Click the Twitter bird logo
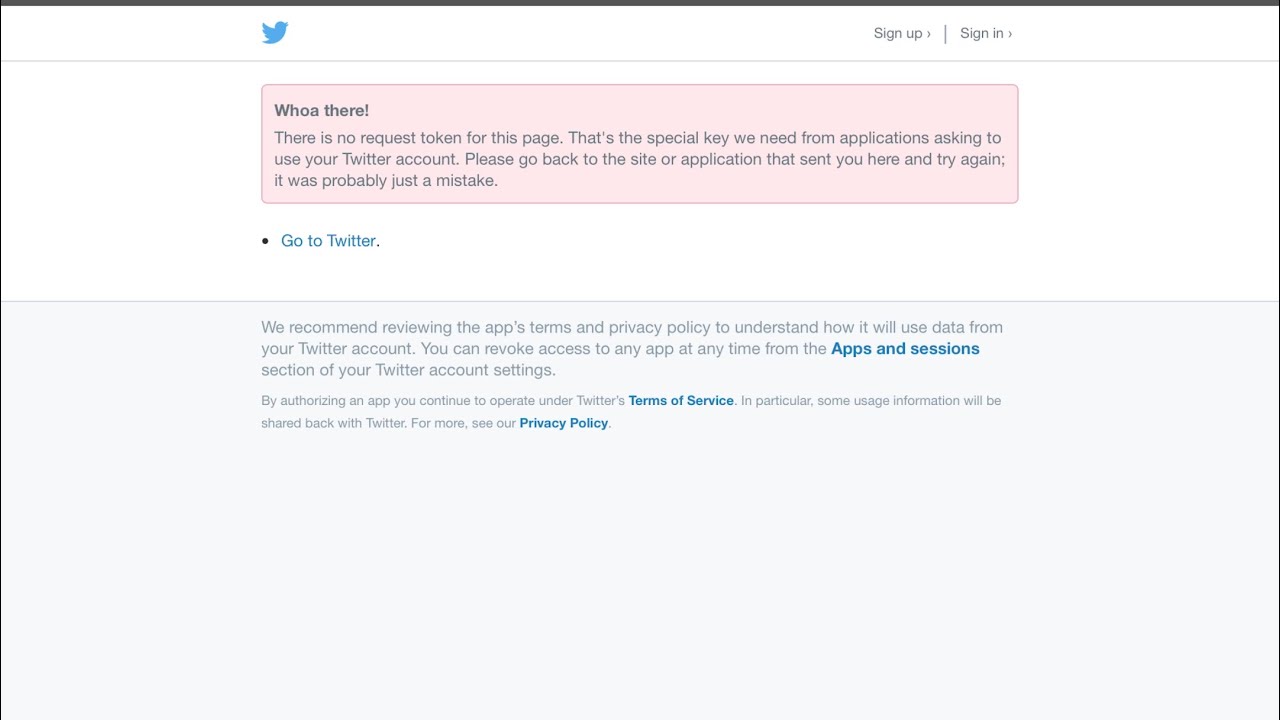The width and height of the screenshot is (1280, 720). (x=275, y=32)
